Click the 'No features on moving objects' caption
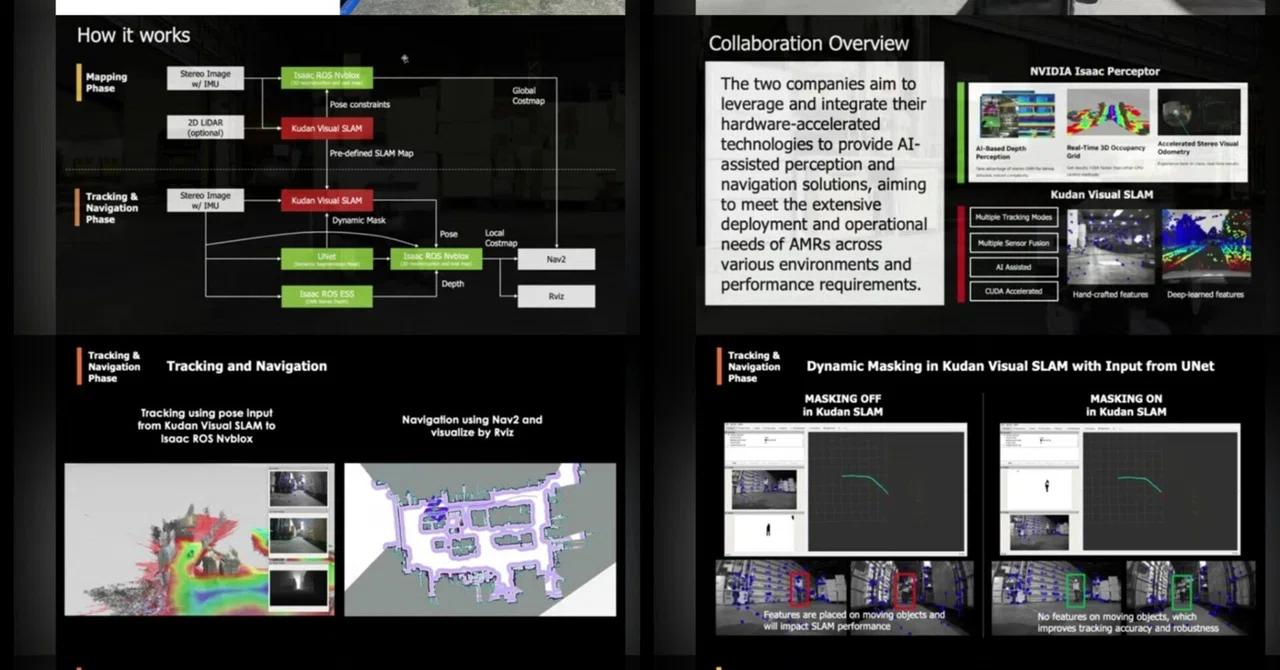This screenshot has height=670, width=1280. click(1128, 622)
